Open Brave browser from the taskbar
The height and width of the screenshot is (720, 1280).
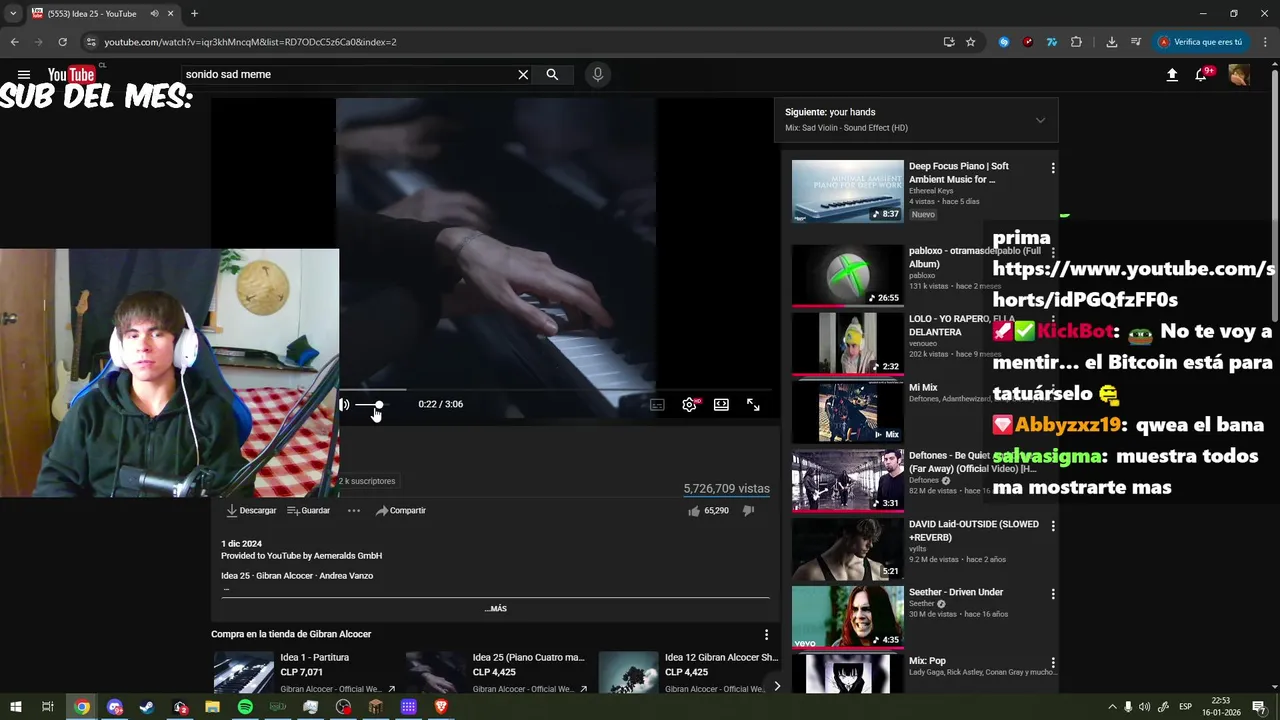tap(441, 707)
